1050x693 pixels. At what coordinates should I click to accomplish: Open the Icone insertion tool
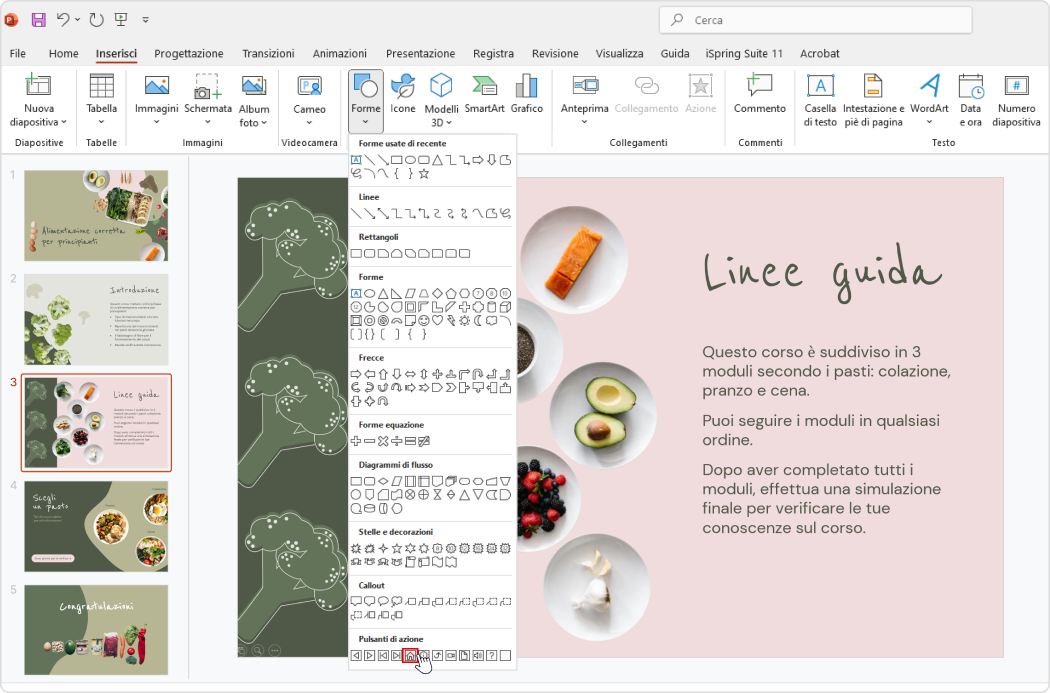click(403, 95)
